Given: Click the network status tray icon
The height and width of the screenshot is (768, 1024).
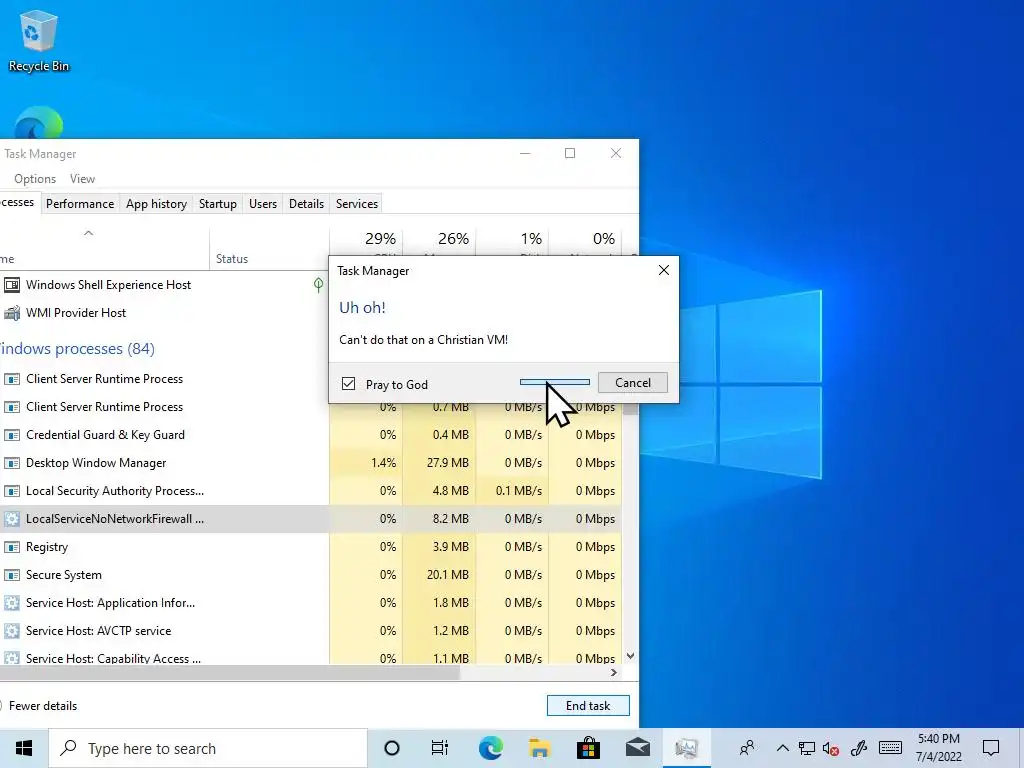Looking at the screenshot, I should click(x=807, y=748).
